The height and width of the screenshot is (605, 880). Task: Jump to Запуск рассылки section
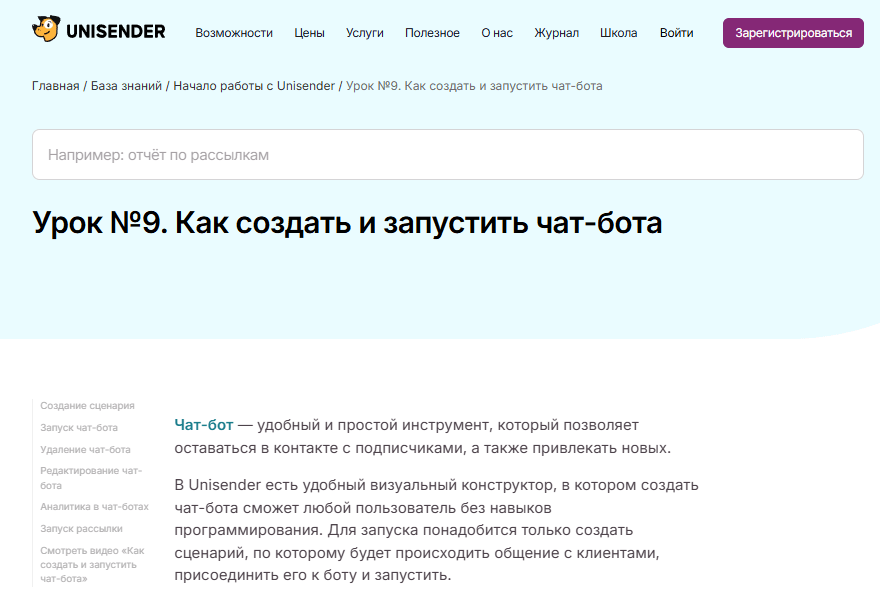[81, 529]
